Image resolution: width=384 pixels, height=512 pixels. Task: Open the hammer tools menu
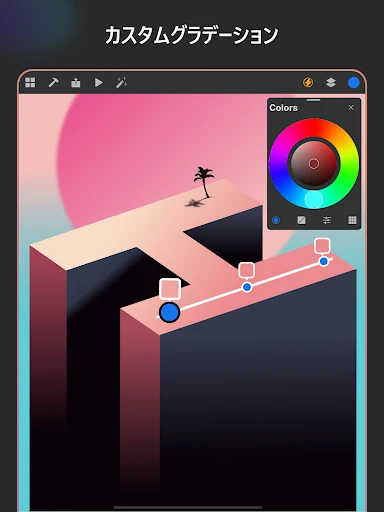[53, 83]
